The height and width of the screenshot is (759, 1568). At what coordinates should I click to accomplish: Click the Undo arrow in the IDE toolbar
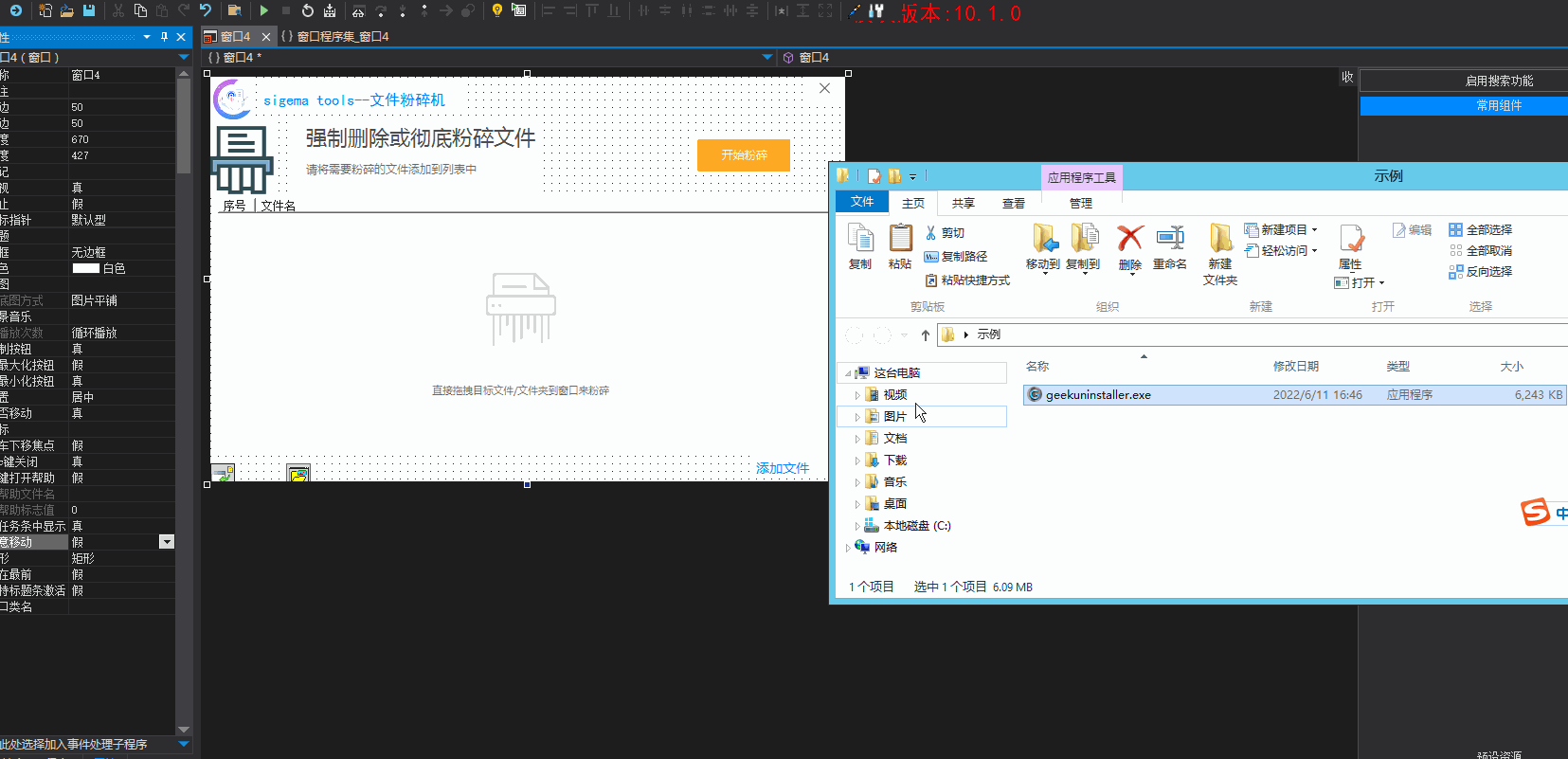point(206,10)
